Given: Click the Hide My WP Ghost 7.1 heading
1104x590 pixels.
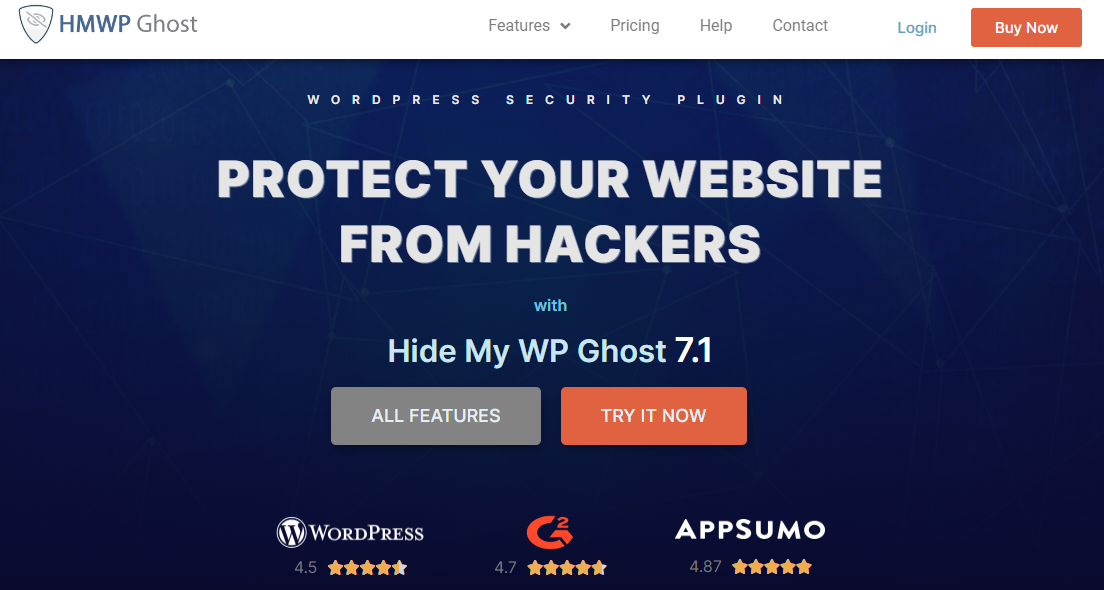Looking at the screenshot, I should (550, 351).
